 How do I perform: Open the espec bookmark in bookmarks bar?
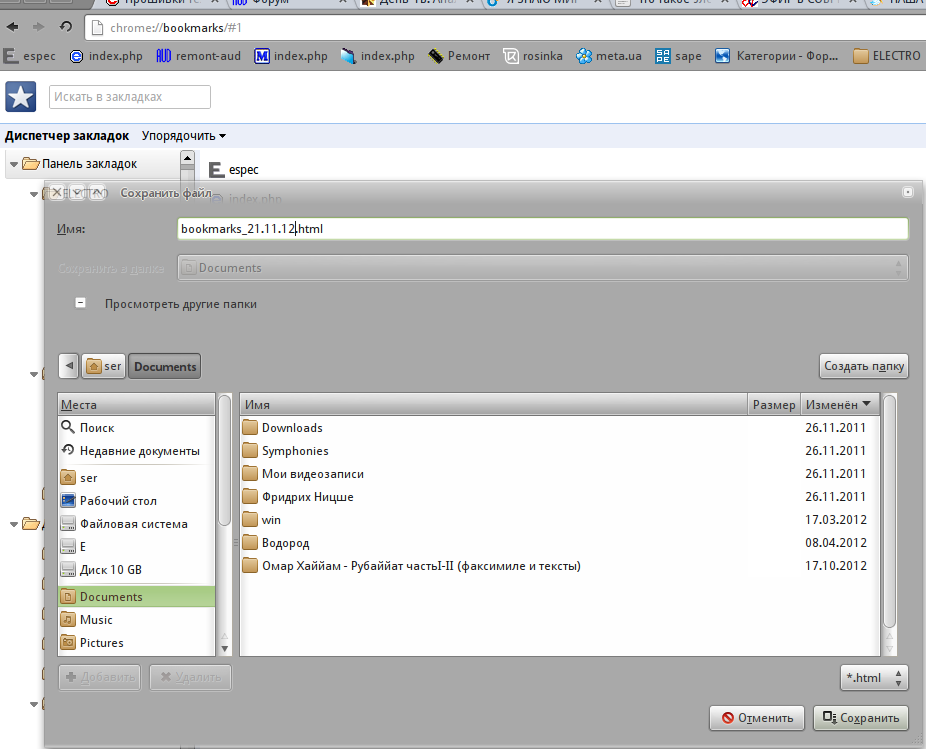[x=30, y=56]
